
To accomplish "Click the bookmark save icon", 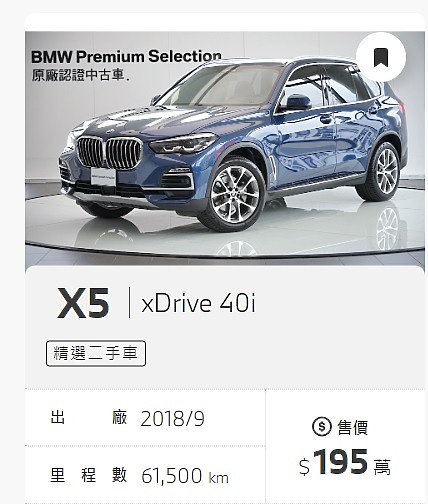I will click(381, 57).
